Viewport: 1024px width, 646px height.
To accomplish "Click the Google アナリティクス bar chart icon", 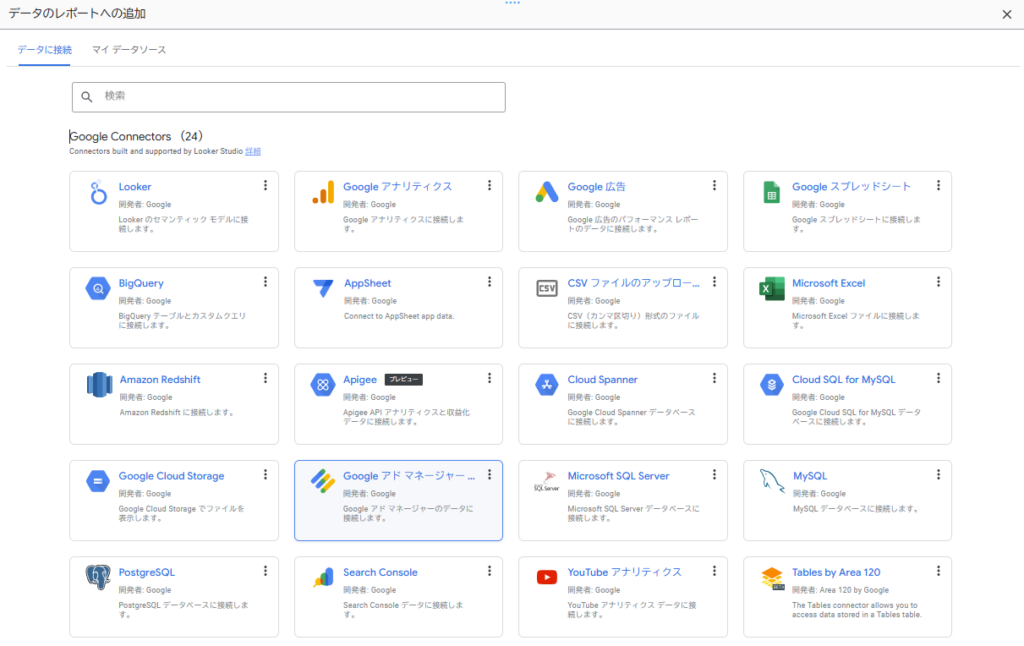I will coord(322,193).
